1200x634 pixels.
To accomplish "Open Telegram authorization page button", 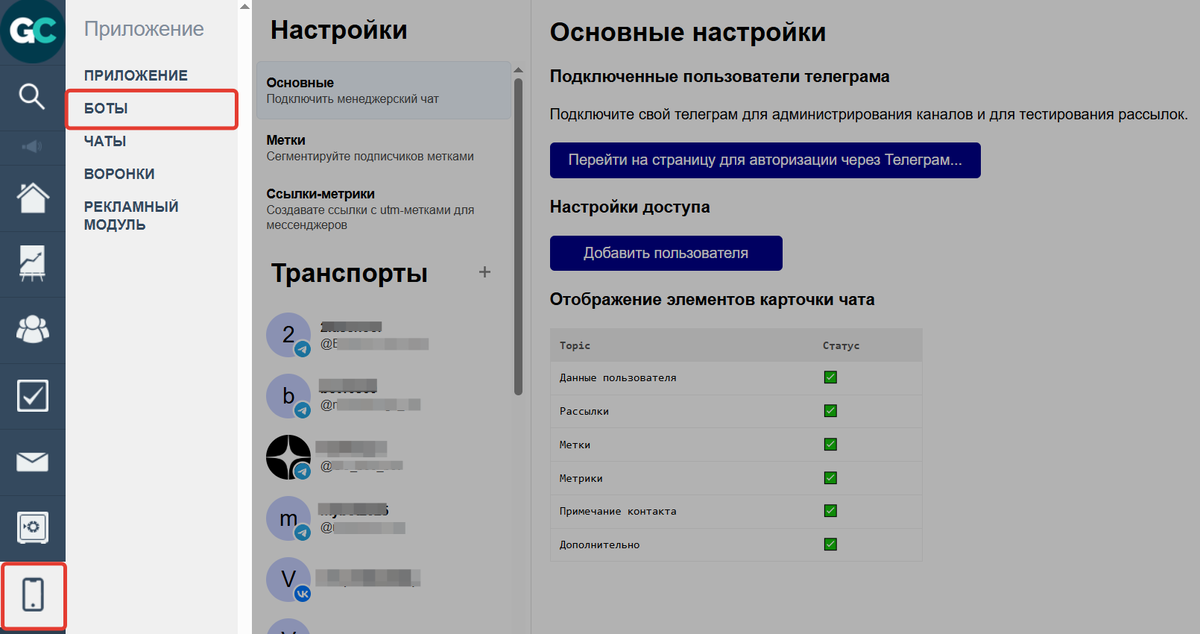I will click(x=765, y=160).
